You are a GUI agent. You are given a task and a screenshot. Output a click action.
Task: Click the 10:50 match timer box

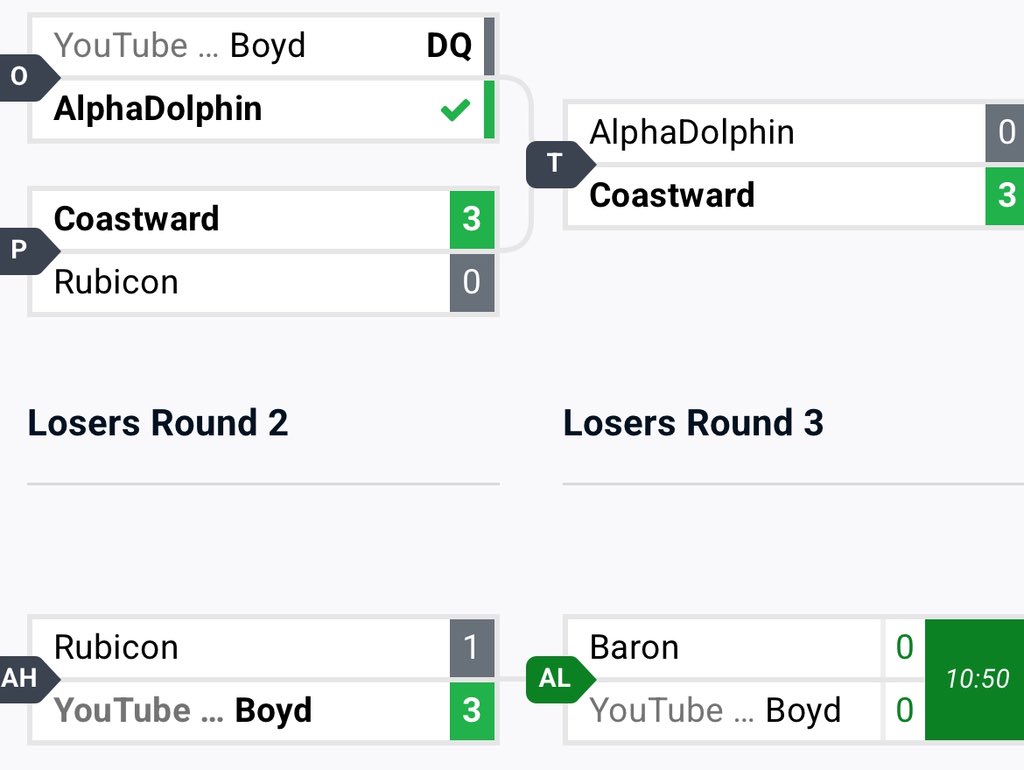tap(975, 679)
